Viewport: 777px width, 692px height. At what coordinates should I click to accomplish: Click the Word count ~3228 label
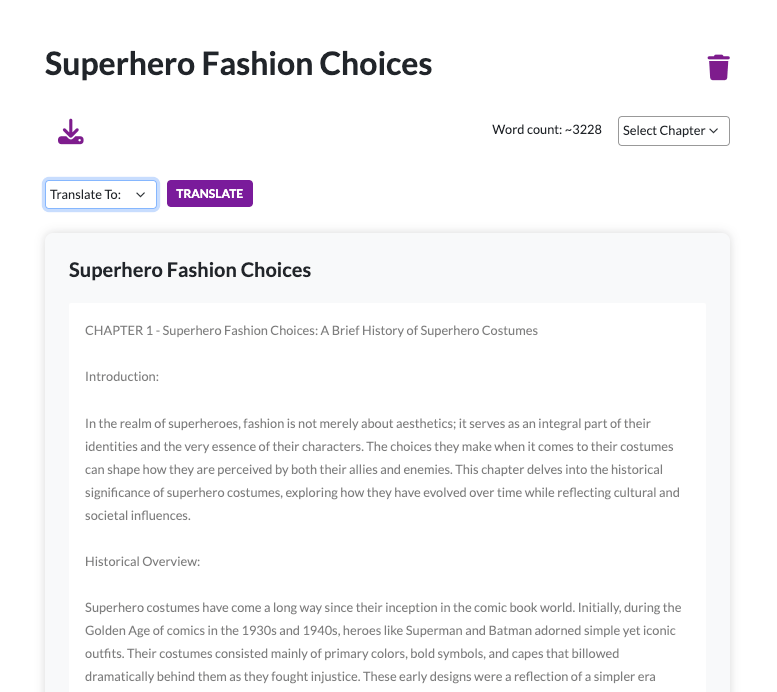pyautogui.click(x=546, y=130)
